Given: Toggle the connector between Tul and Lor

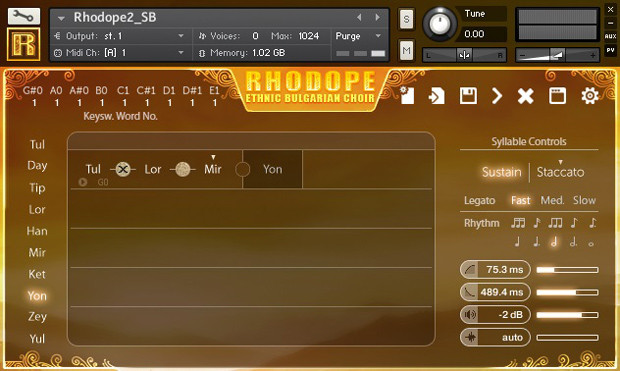Looking at the screenshot, I should coord(123,169).
